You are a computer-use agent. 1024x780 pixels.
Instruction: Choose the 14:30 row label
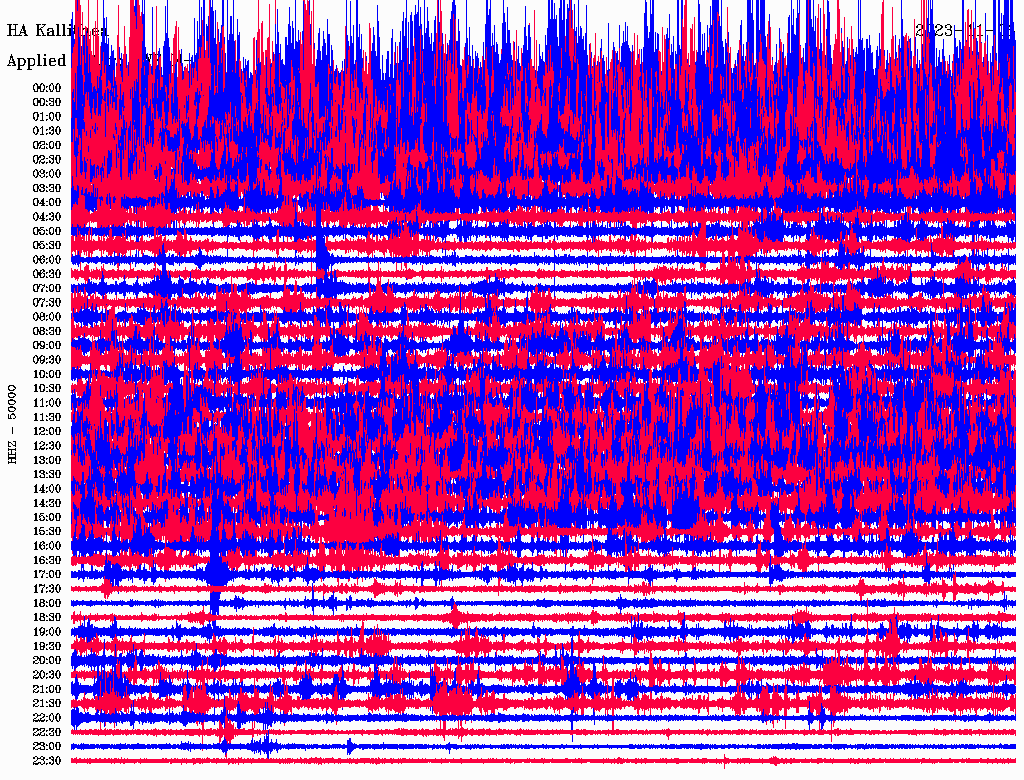47,503
